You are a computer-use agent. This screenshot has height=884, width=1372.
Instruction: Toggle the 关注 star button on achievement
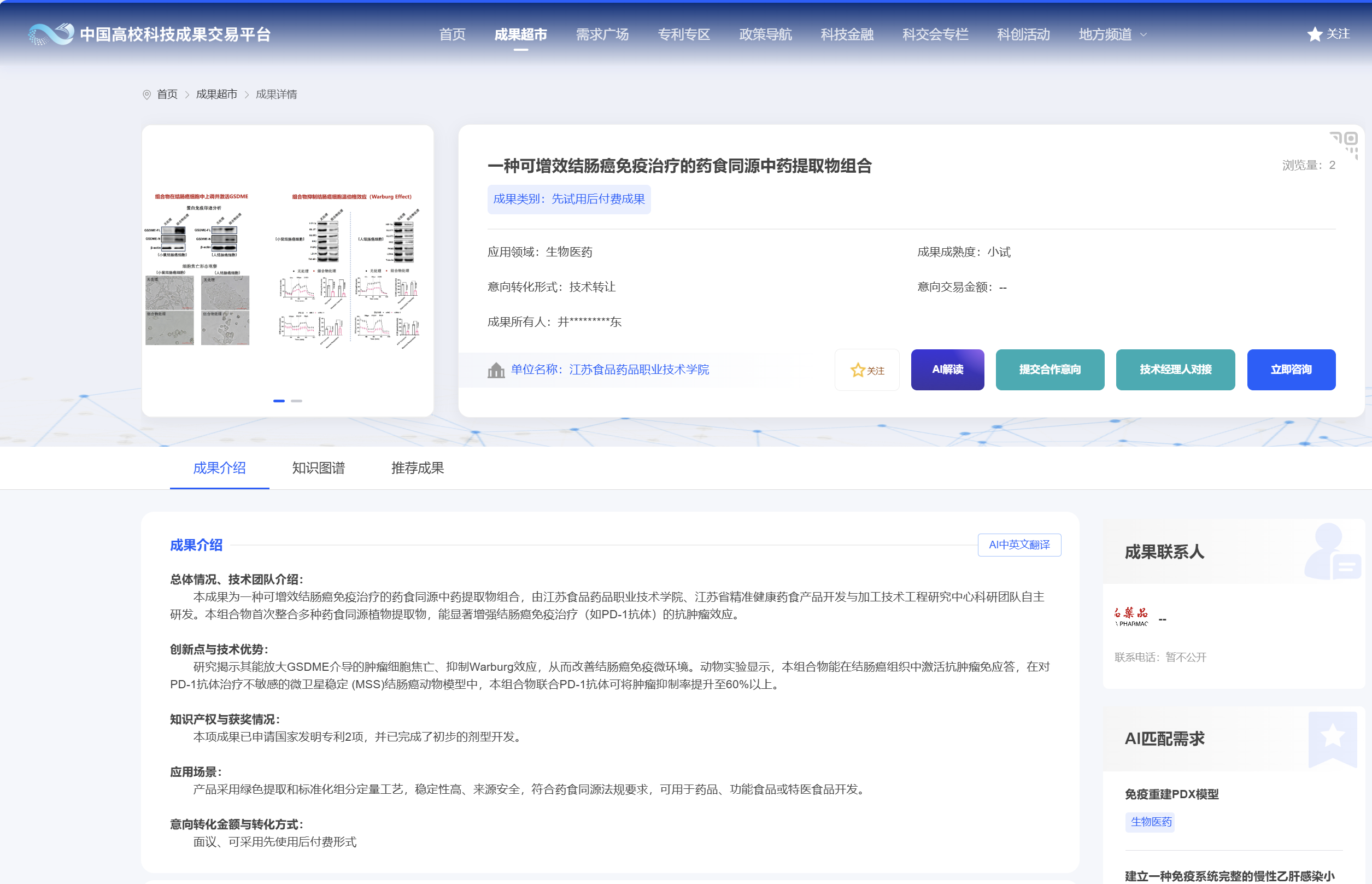[x=867, y=370]
